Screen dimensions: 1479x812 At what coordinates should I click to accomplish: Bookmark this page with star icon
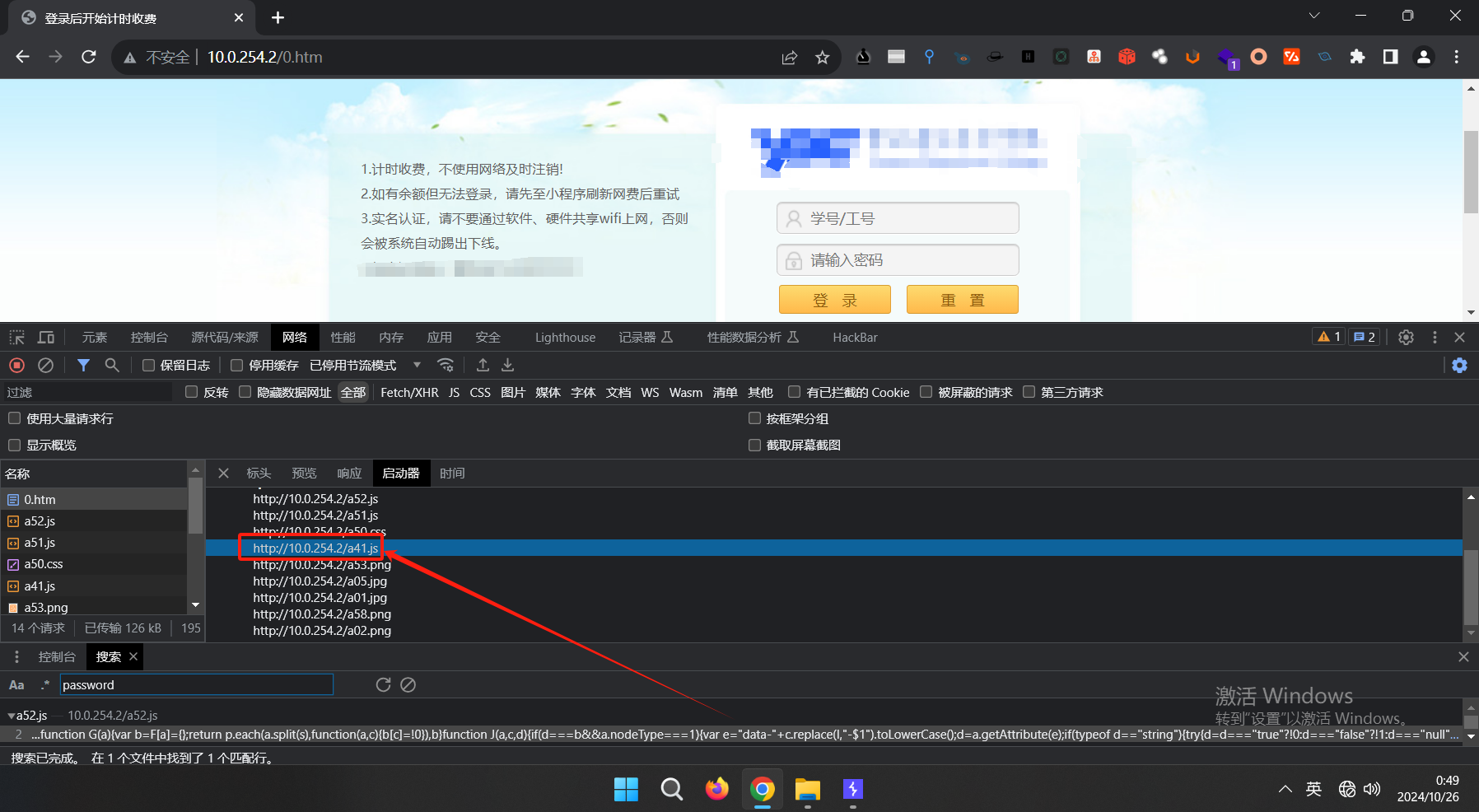tap(822, 57)
